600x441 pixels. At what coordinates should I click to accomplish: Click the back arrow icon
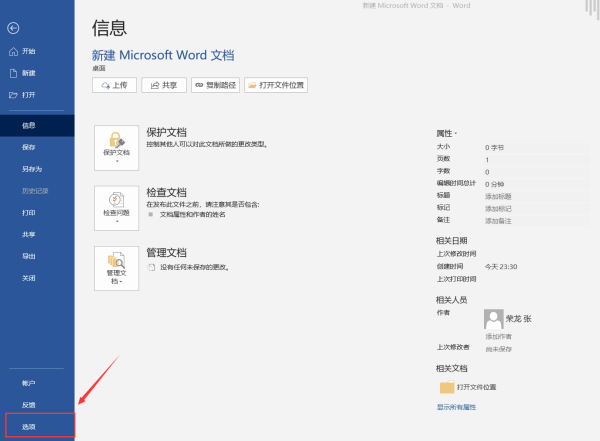(13, 28)
